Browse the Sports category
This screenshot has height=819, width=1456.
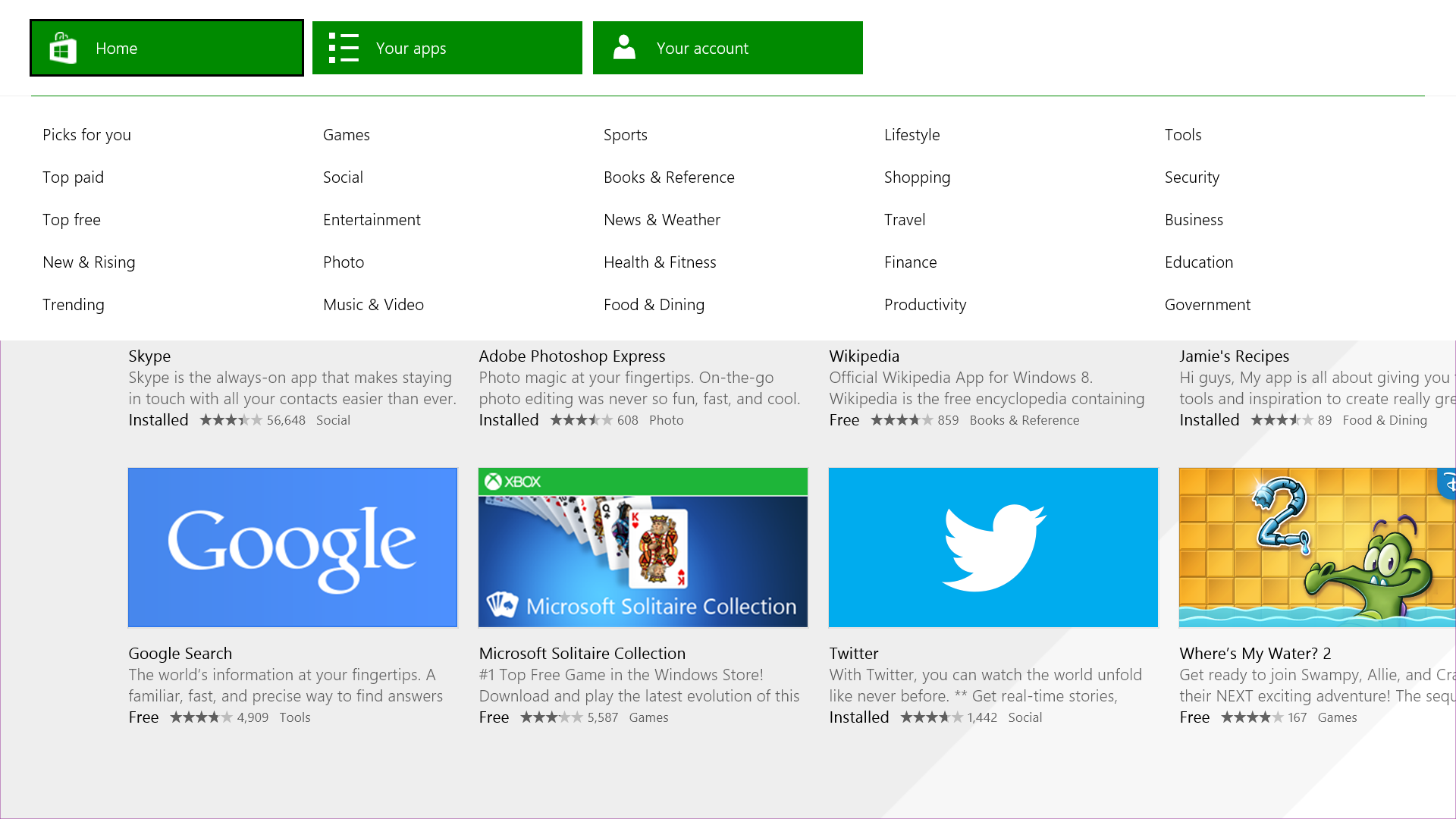point(626,135)
